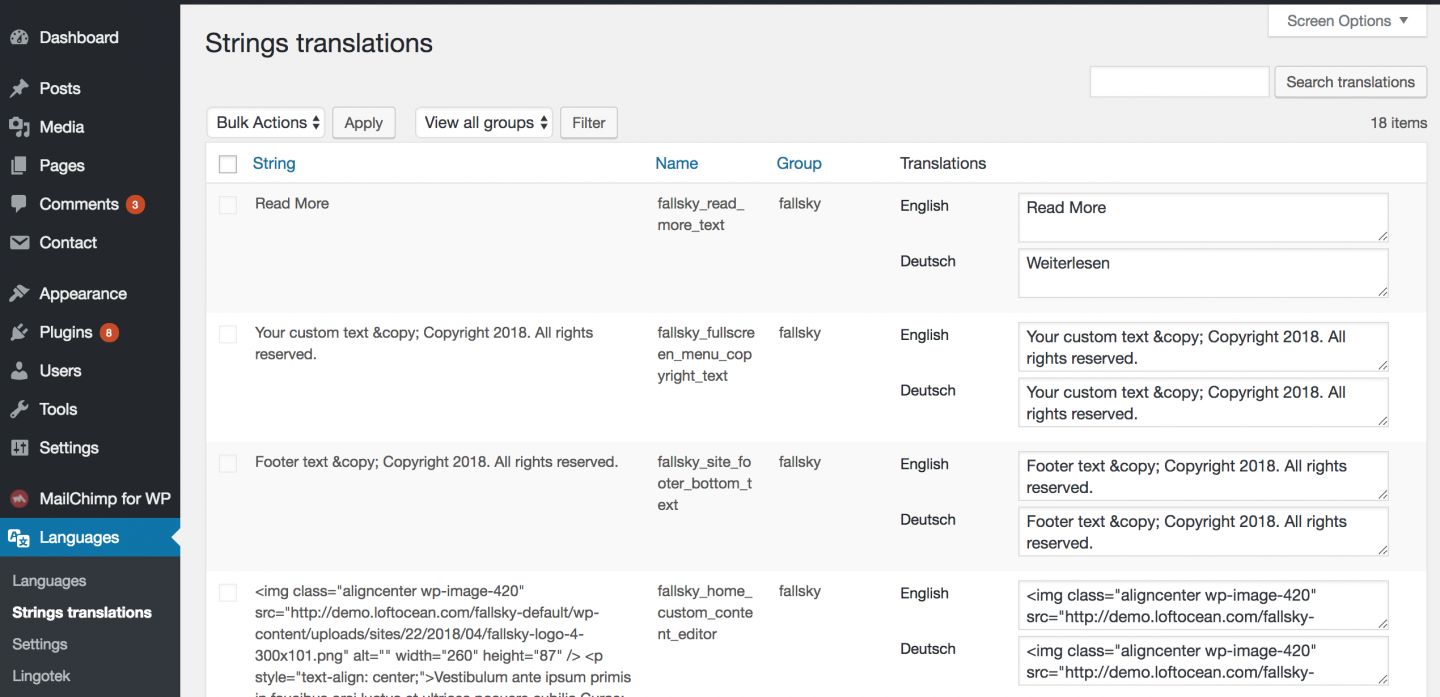Tick the checkbox beside Footer text string
The image size is (1440, 697).
click(228, 463)
